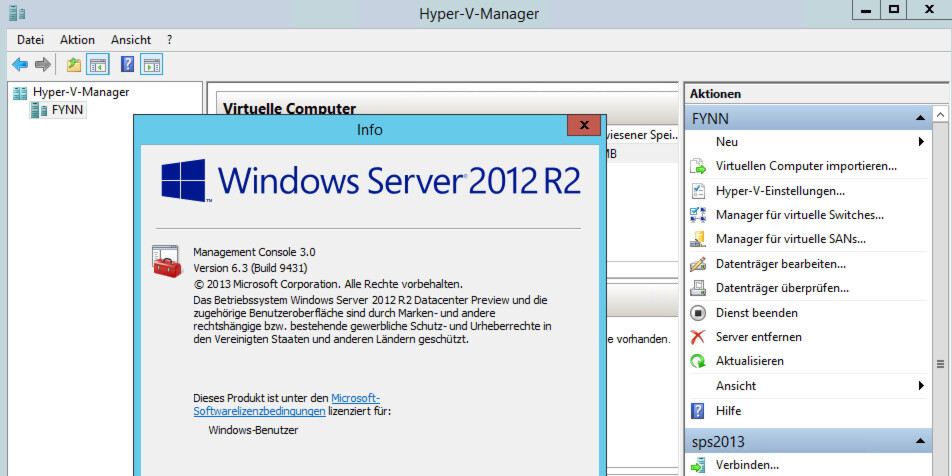Click the Manager für virtuelle SANs icon
The height and width of the screenshot is (476, 952).
[x=698, y=239]
